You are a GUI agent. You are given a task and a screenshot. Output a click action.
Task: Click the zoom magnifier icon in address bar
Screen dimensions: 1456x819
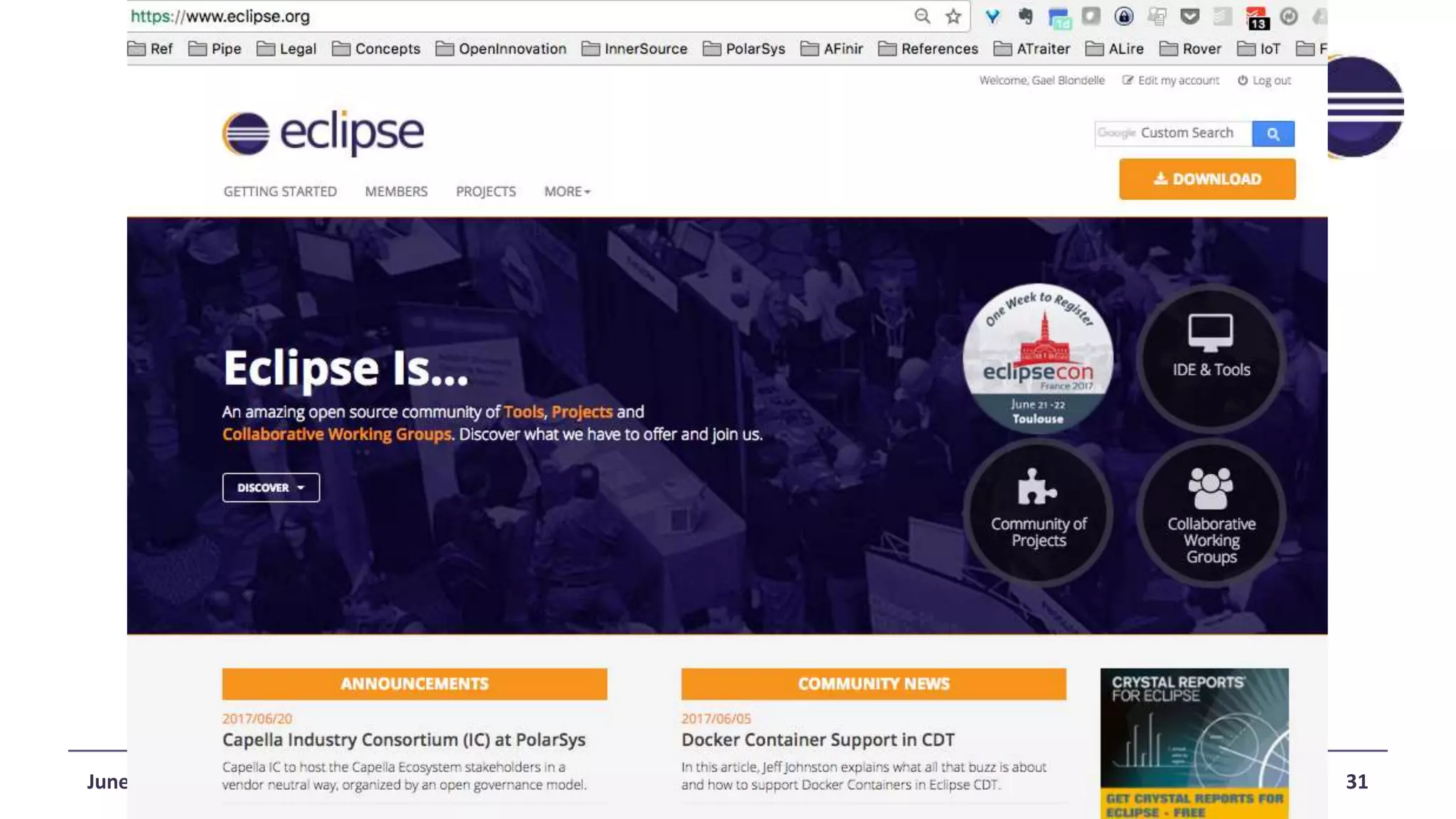coord(922,16)
